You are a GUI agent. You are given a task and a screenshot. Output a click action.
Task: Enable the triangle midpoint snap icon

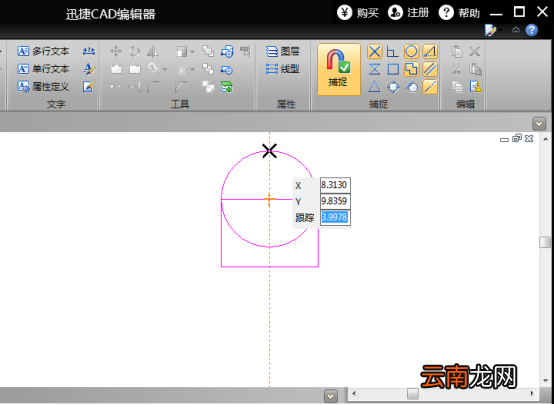375,87
